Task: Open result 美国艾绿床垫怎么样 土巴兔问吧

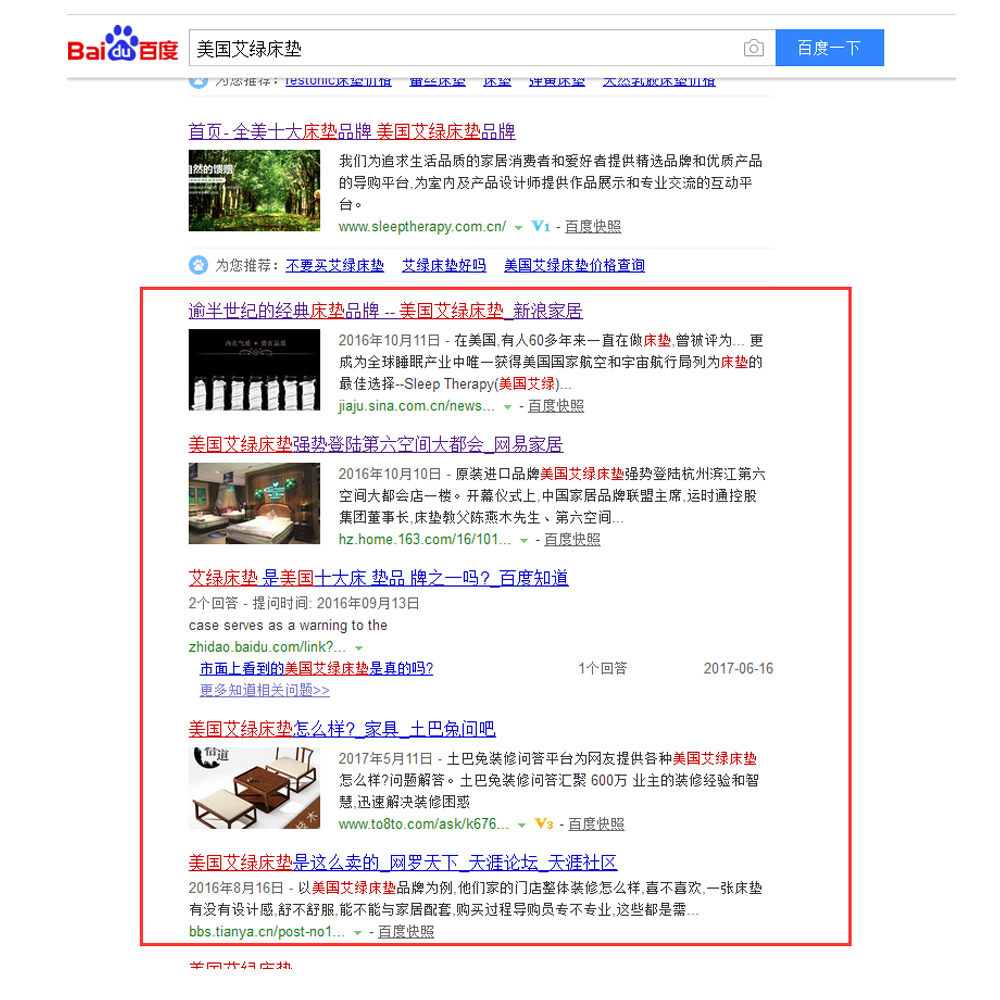Action: click(x=342, y=729)
